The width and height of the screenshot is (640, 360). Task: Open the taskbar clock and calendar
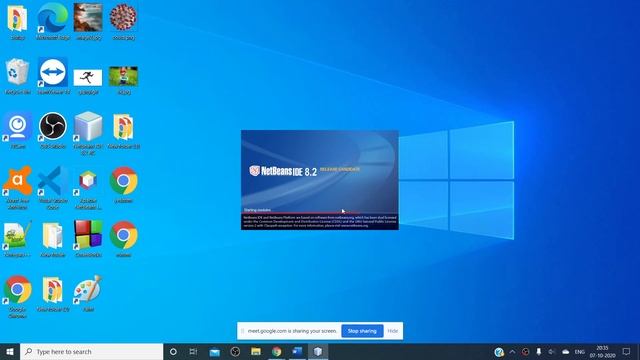pyautogui.click(x=602, y=352)
